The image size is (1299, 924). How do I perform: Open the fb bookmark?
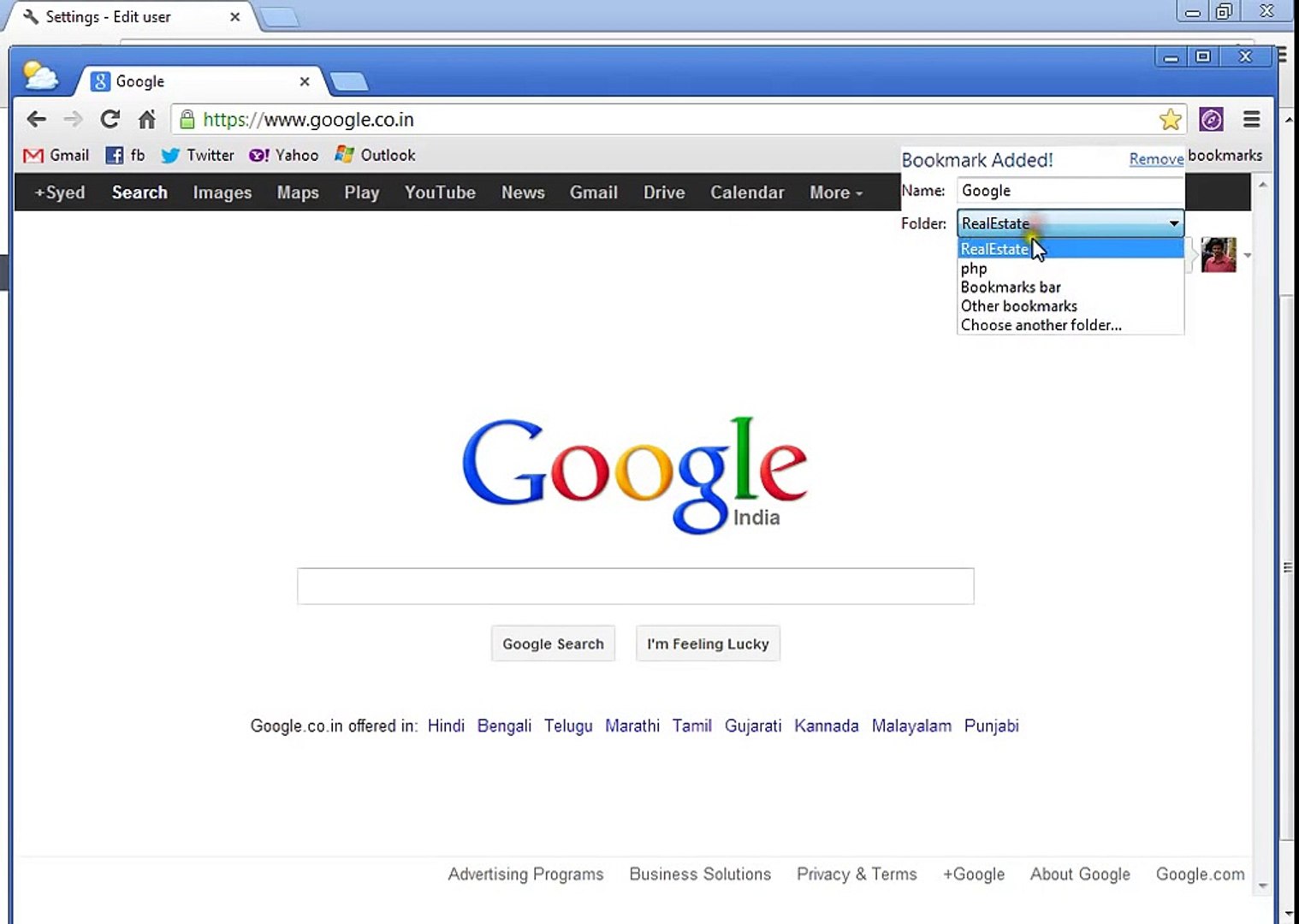(x=125, y=155)
